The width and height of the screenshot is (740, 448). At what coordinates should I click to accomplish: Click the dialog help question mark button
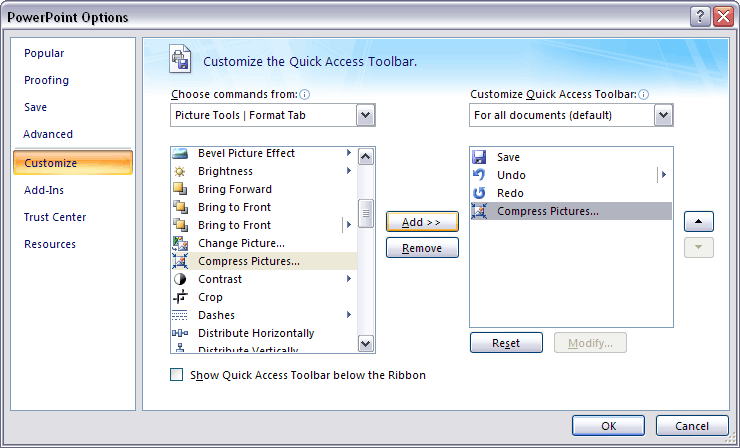(x=700, y=17)
